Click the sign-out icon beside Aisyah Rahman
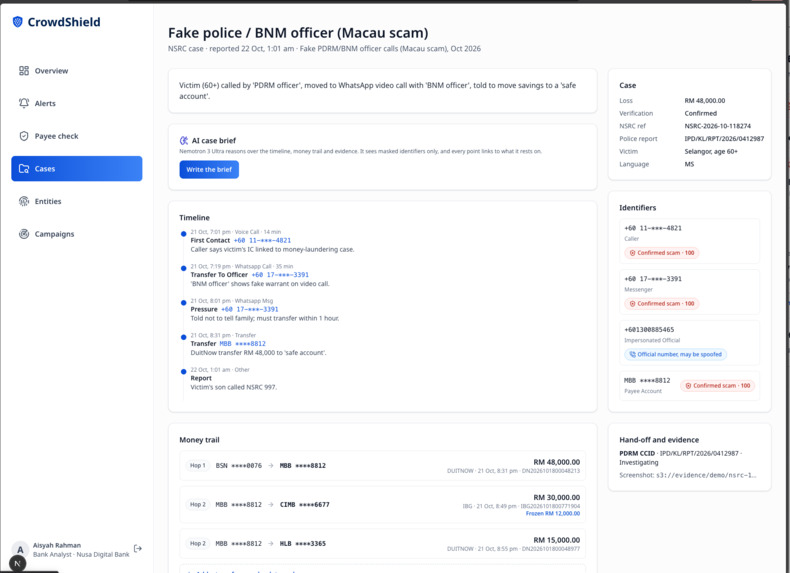This screenshot has width=790, height=573. tap(138, 548)
